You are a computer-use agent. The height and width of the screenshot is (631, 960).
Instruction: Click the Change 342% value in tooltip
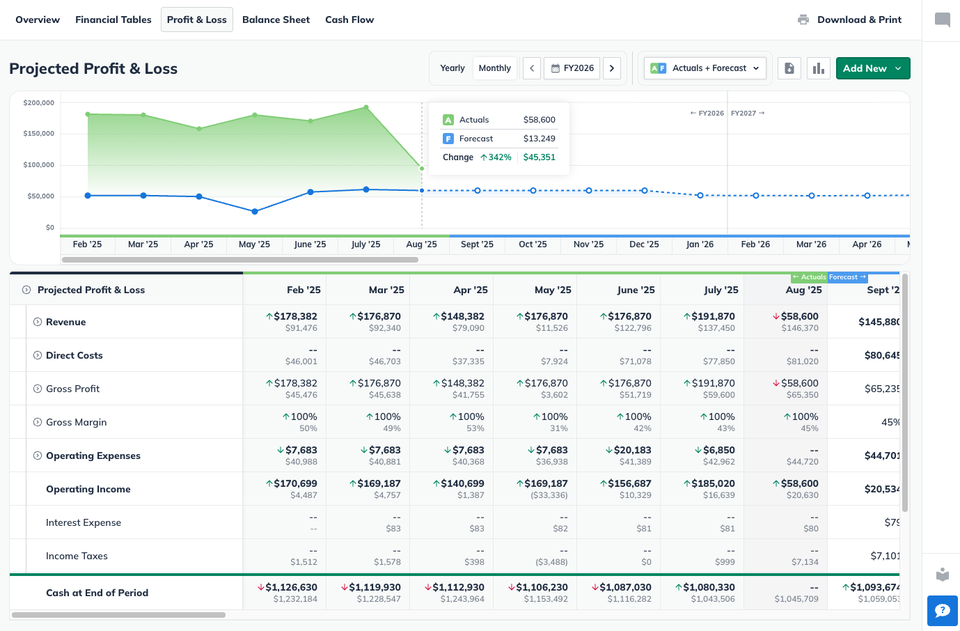click(495, 157)
